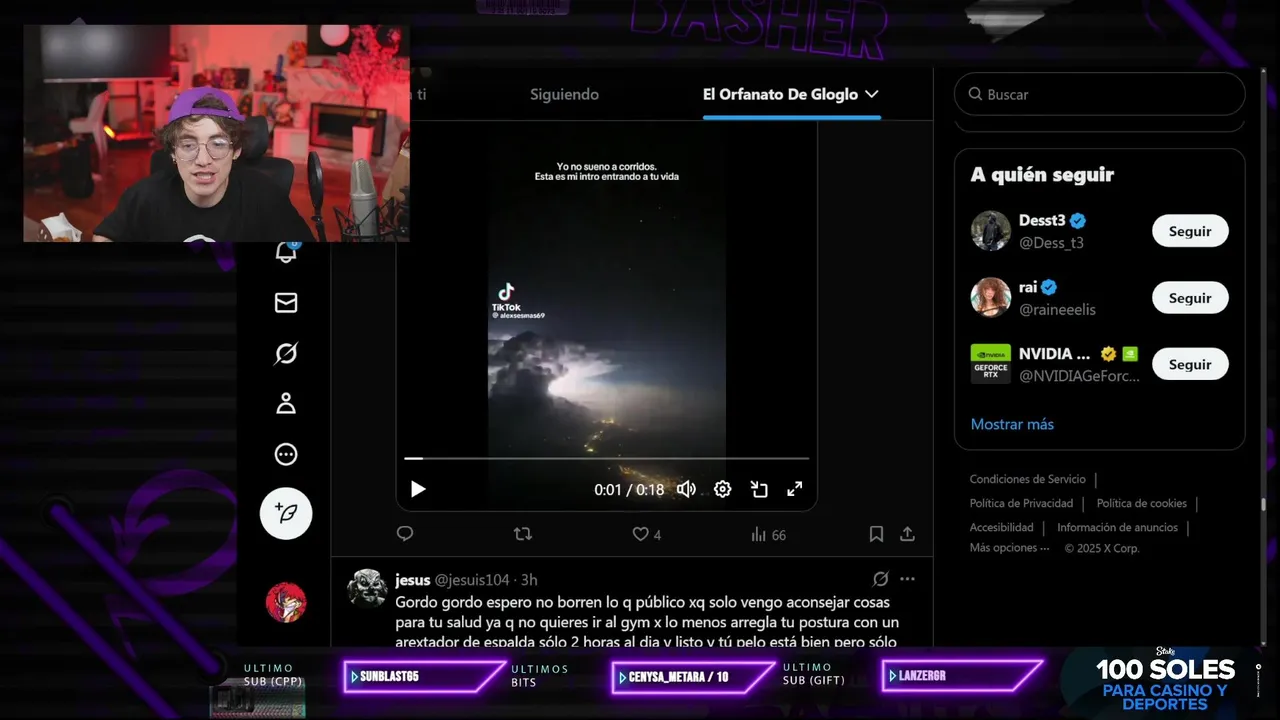
Task: View post analytics showing 66
Action: [x=768, y=534]
